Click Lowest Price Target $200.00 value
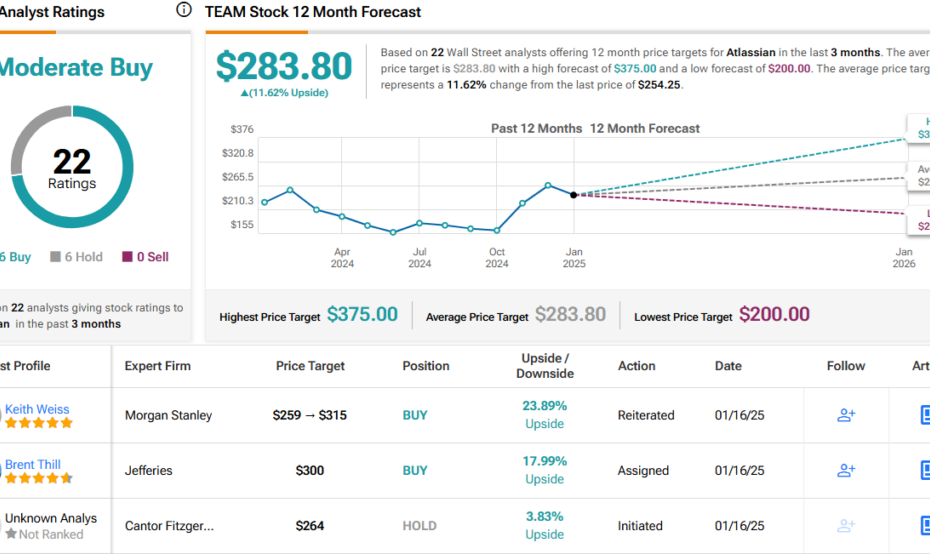This screenshot has height=554, width=930. coord(774,314)
